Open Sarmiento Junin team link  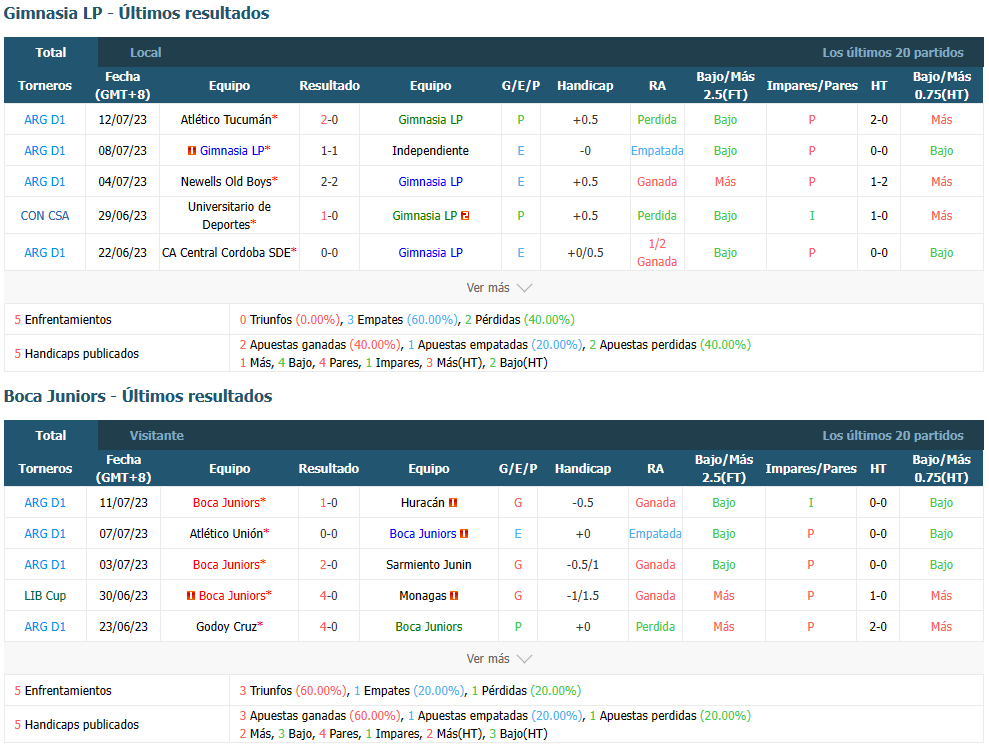pos(429,564)
